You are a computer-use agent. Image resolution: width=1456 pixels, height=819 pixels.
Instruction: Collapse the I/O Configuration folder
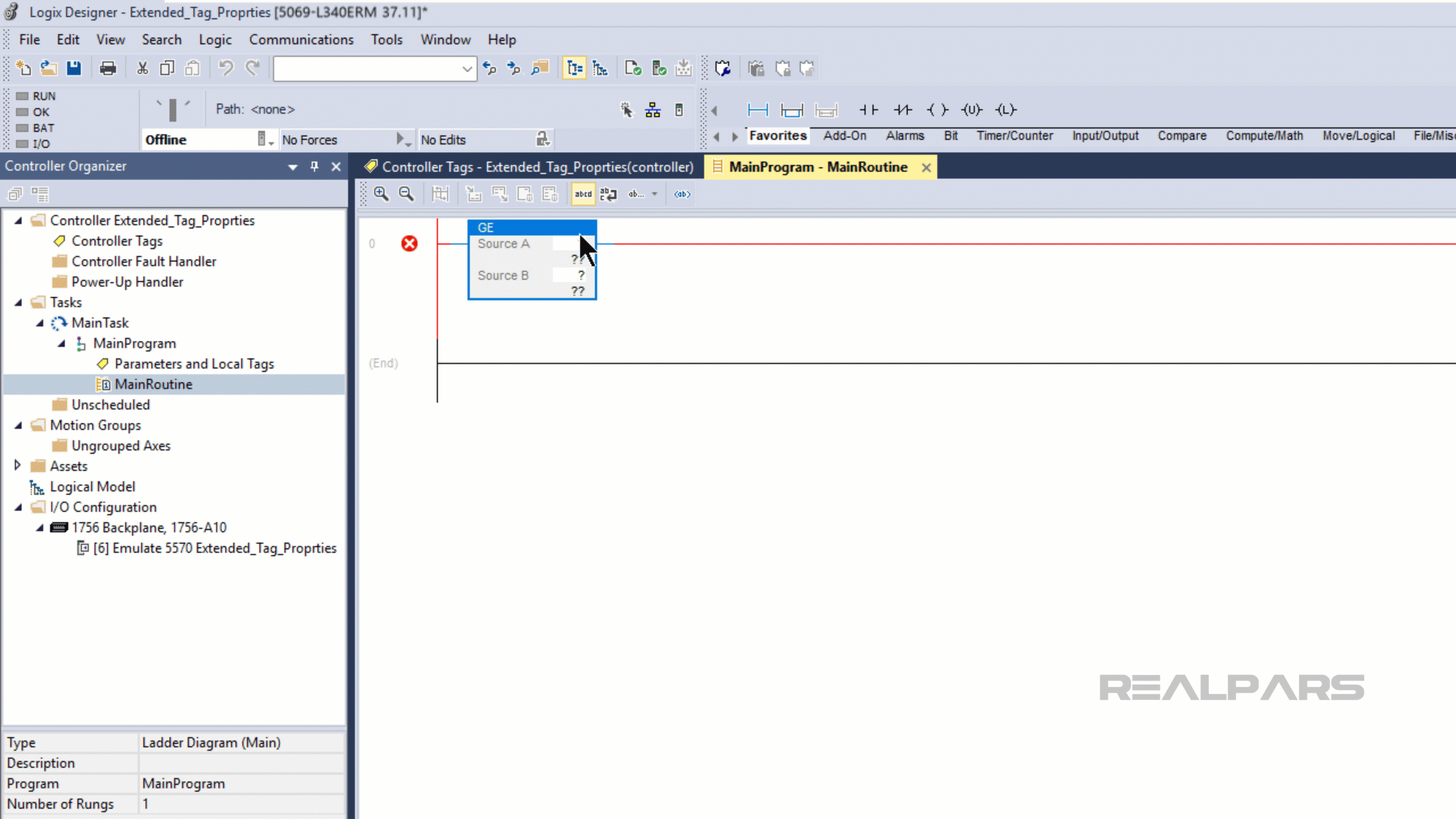[x=18, y=507]
